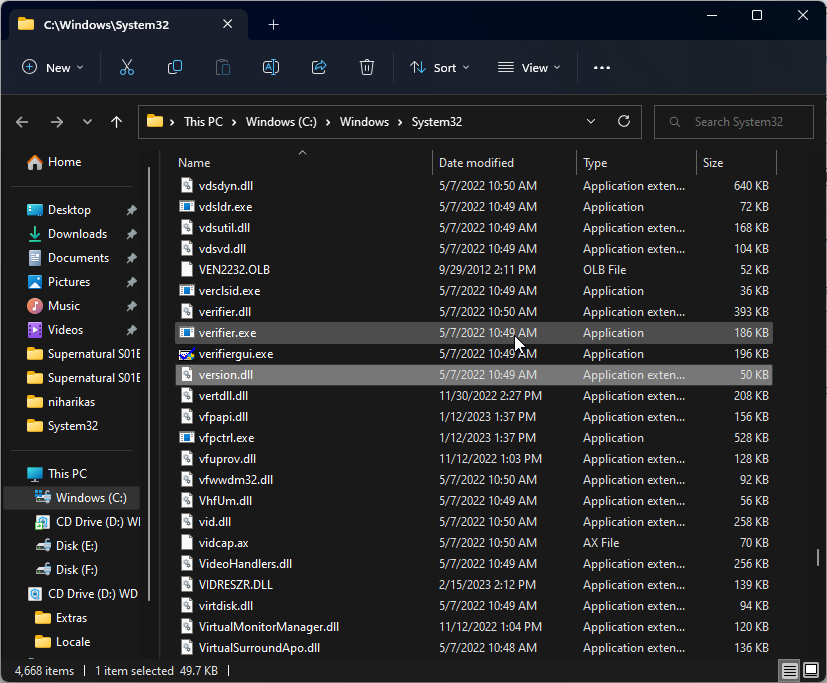Click the Rename icon in toolbar
The height and width of the screenshot is (683, 827).
click(270, 67)
